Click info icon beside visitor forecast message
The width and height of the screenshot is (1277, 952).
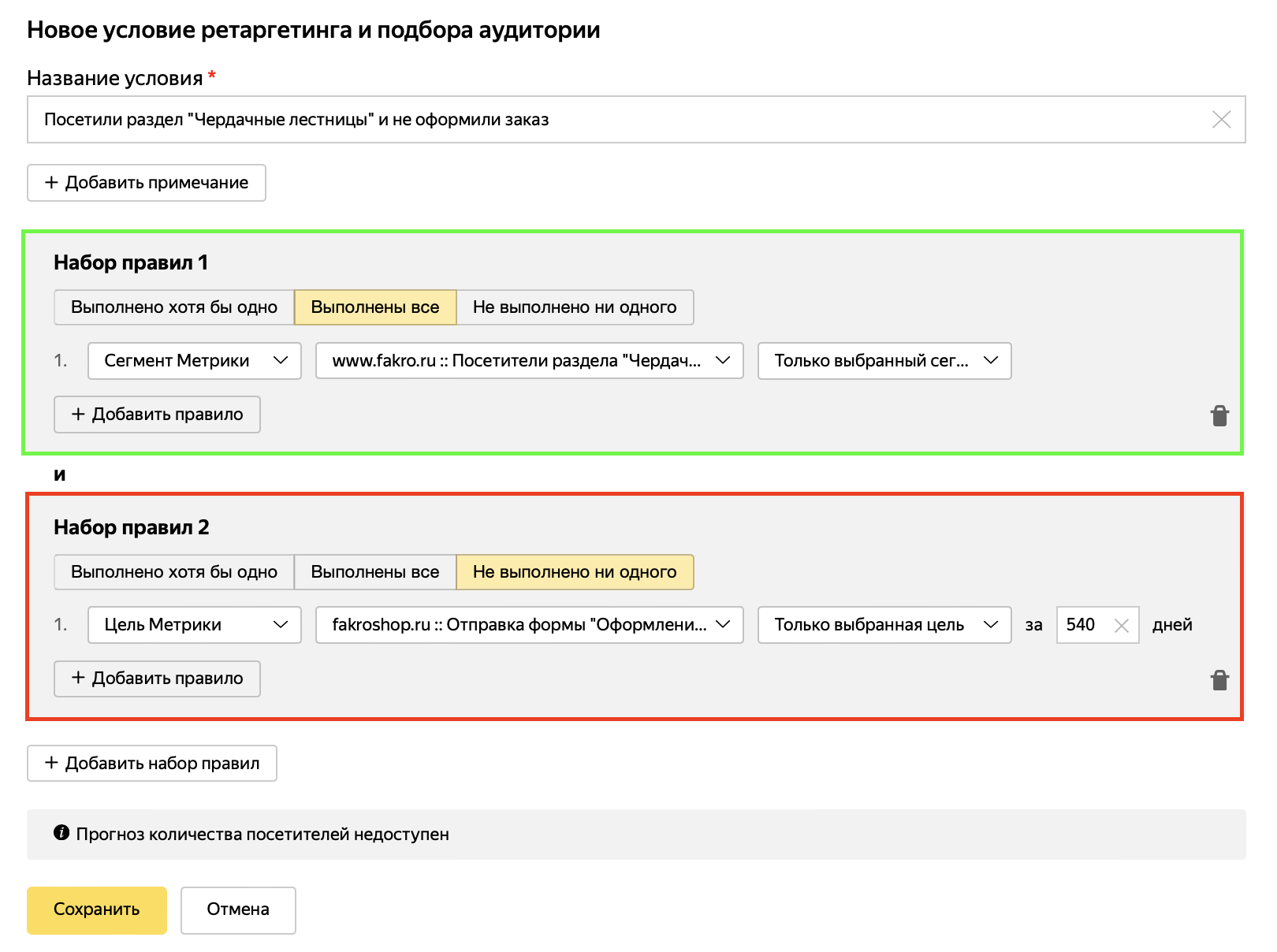61,833
